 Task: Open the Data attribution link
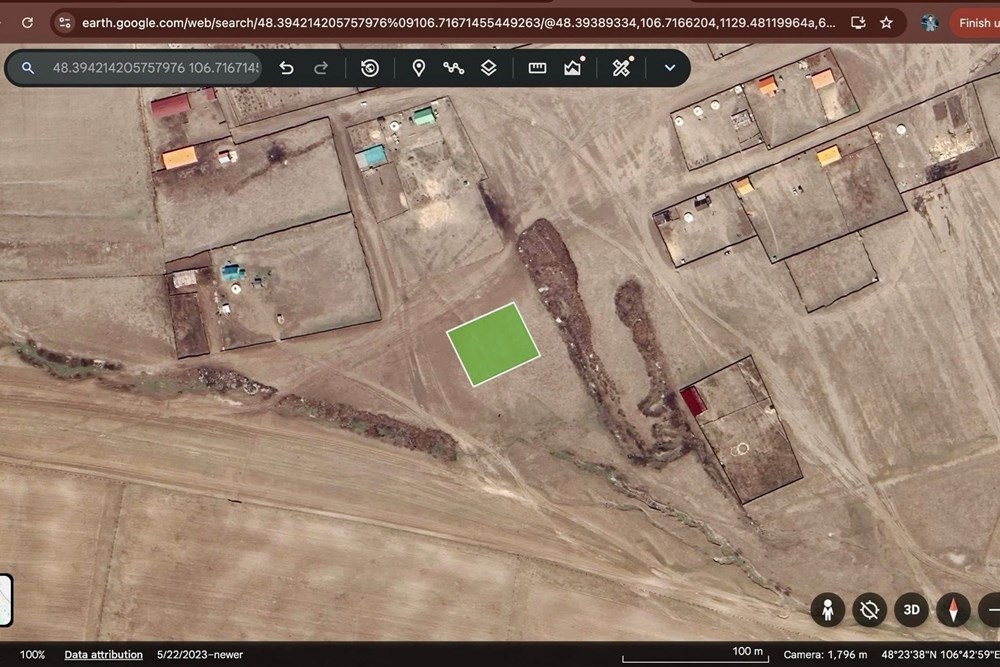[x=103, y=654]
